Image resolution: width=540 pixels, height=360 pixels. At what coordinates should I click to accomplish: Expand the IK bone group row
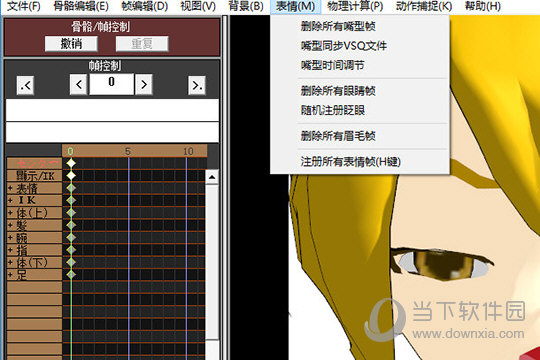click(x=10, y=200)
